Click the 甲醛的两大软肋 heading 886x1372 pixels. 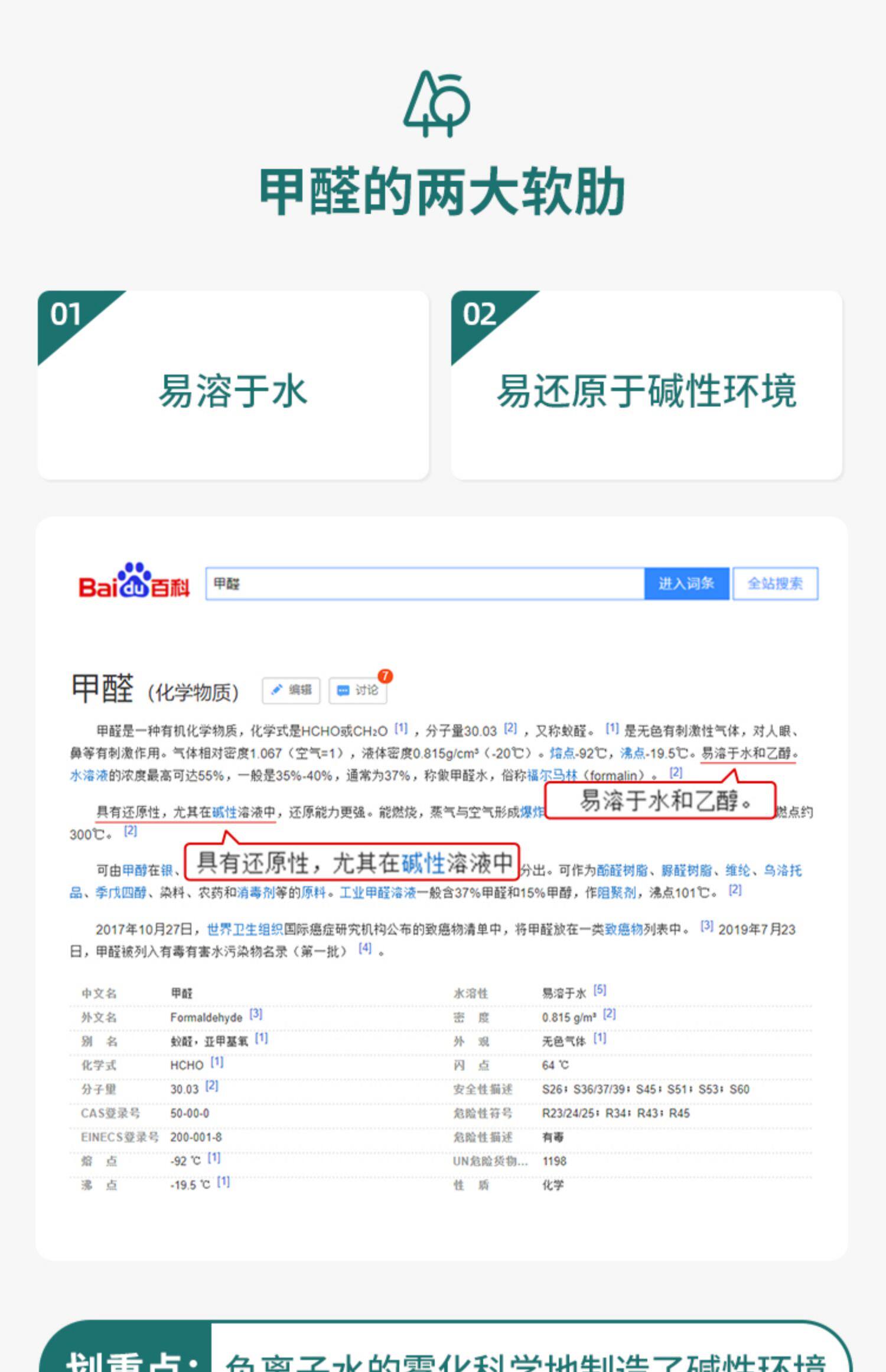pyautogui.click(x=442, y=192)
